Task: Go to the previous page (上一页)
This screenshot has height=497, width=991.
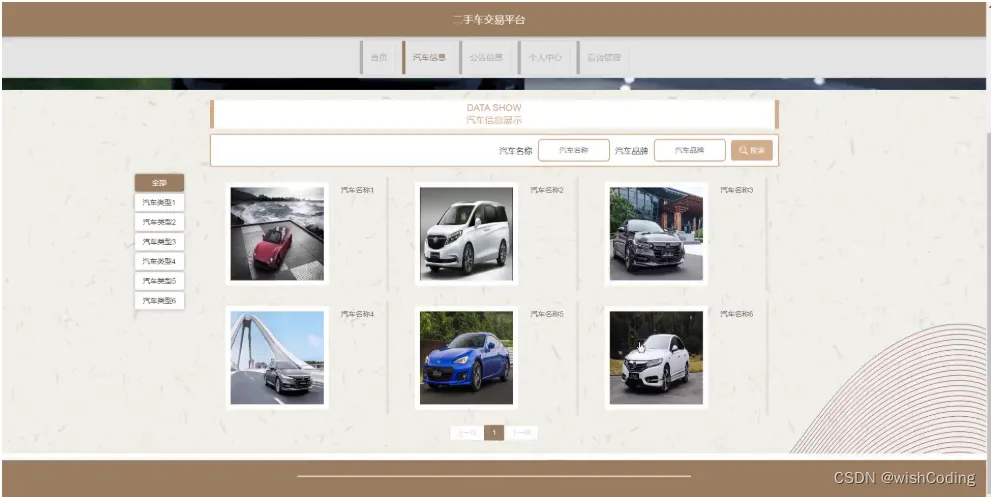Action: (466, 433)
